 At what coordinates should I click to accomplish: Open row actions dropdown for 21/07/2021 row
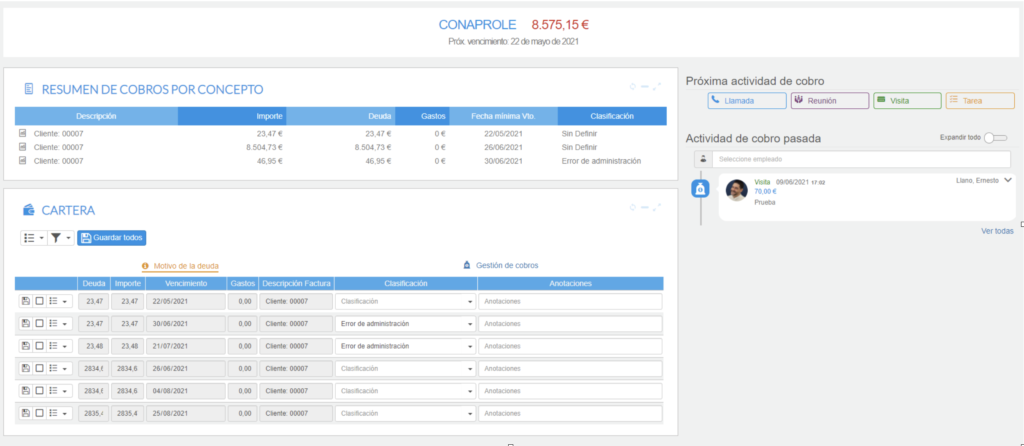pos(59,345)
